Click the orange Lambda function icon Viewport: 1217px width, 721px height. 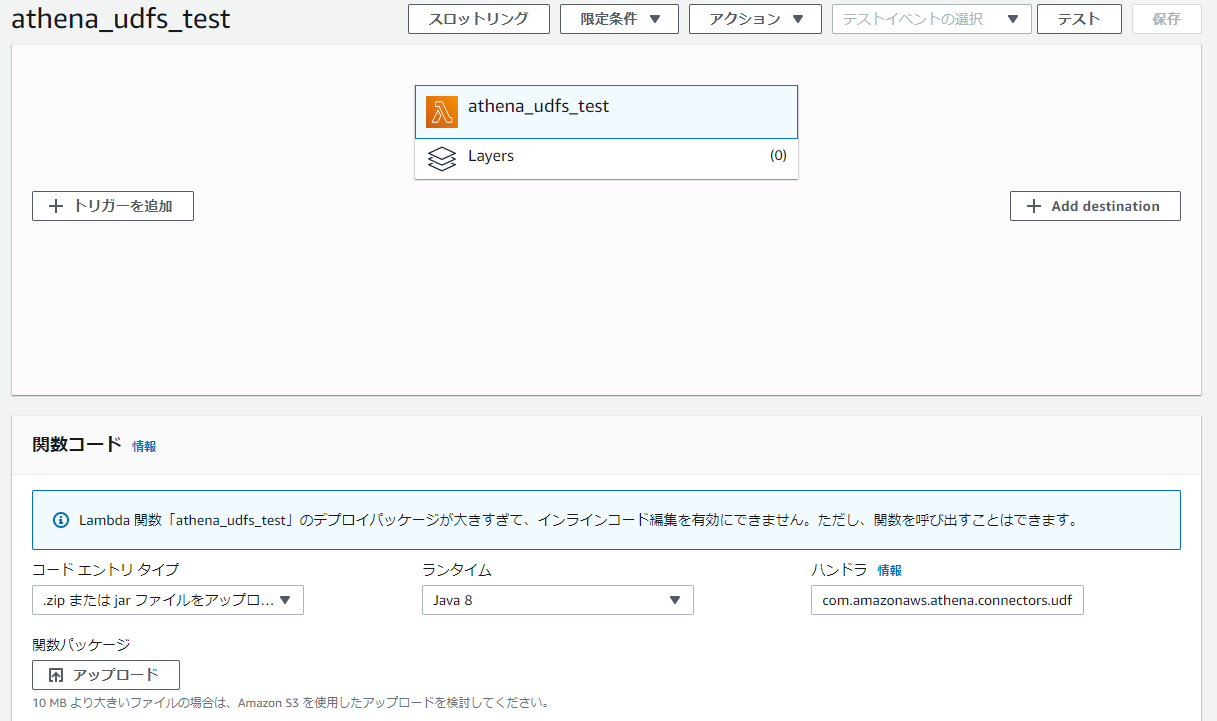440,111
